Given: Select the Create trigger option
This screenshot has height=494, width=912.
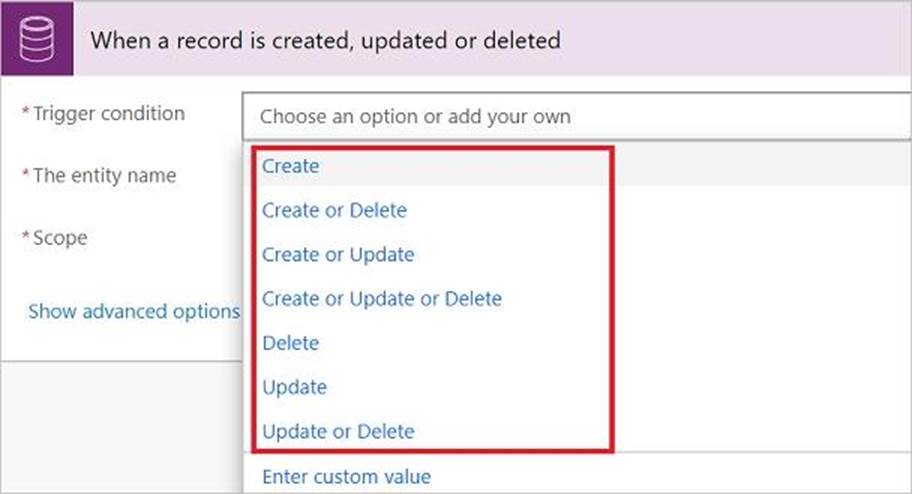Looking at the screenshot, I should click(290, 166).
